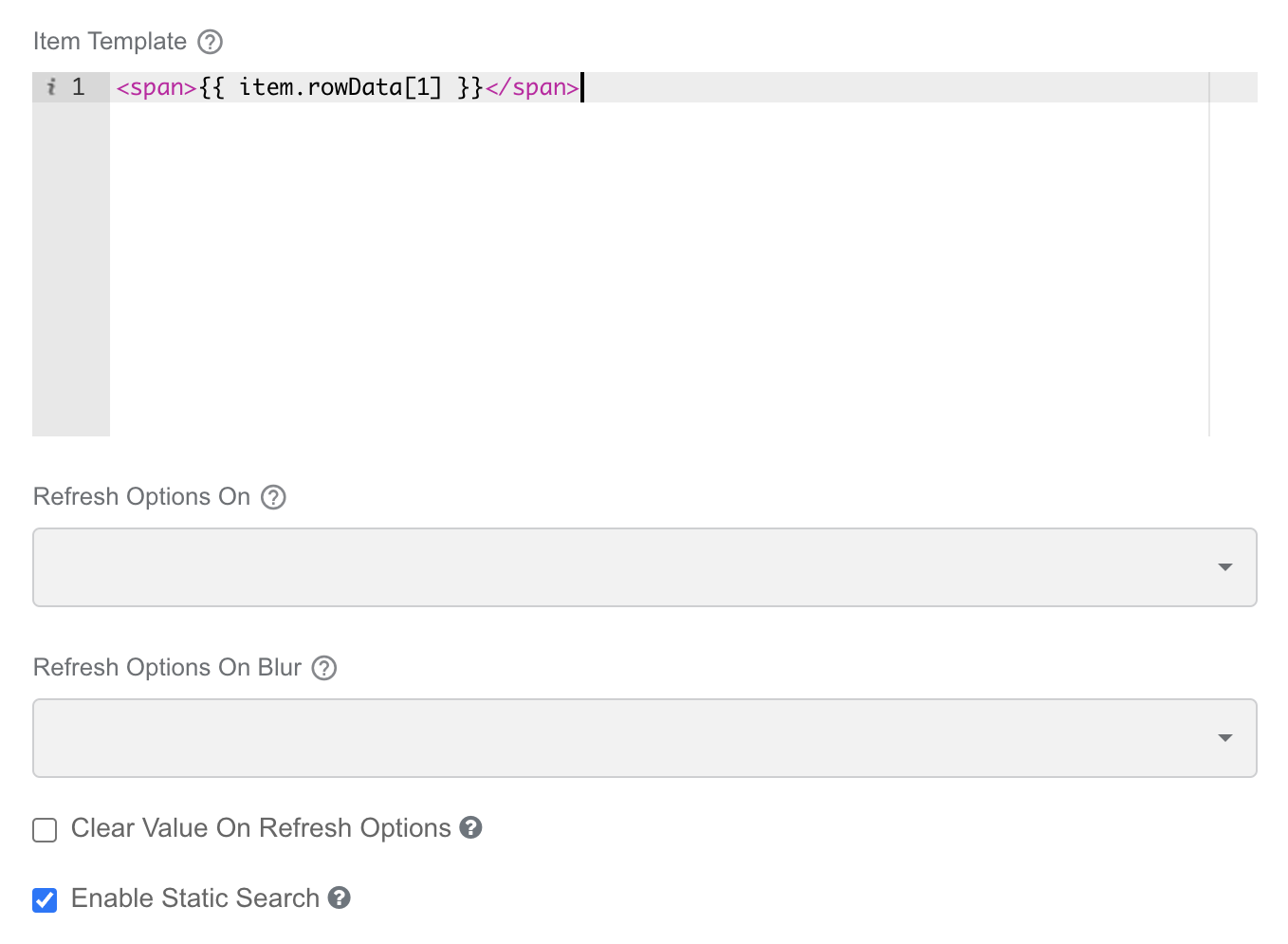Place cursor in item.rowData[1] expression
Viewport: 1288px width, 944px height.
[341, 87]
